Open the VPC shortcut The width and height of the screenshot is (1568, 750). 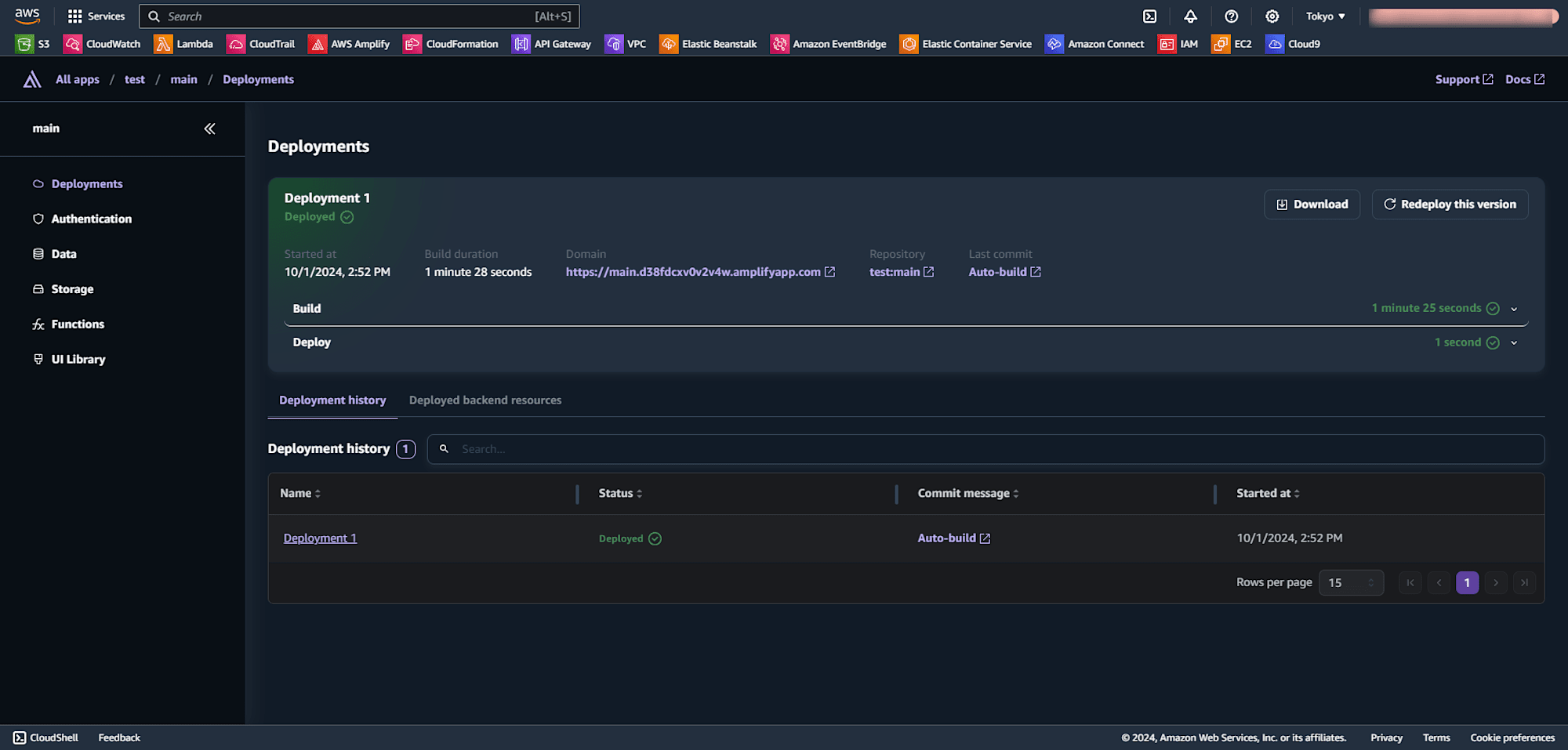click(x=626, y=44)
